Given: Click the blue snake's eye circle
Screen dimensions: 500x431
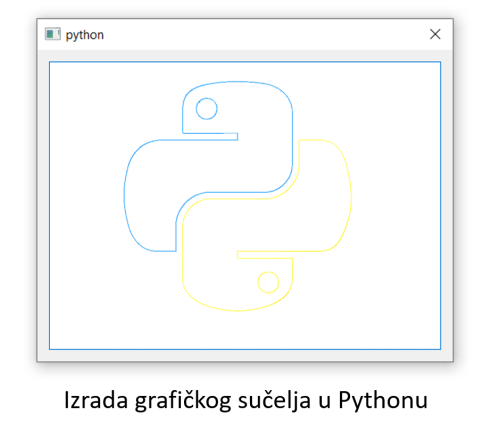Looking at the screenshot, I should tap(207, 109).
